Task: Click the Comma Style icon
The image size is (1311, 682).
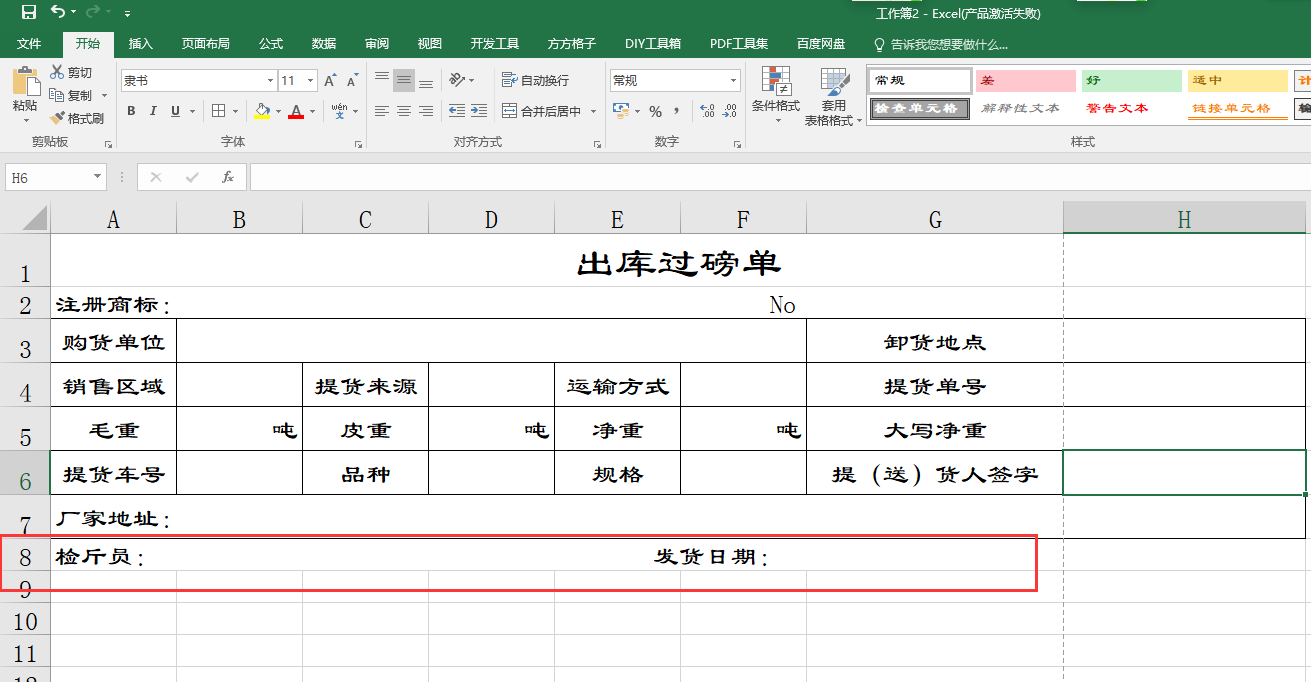Action: 677,111
